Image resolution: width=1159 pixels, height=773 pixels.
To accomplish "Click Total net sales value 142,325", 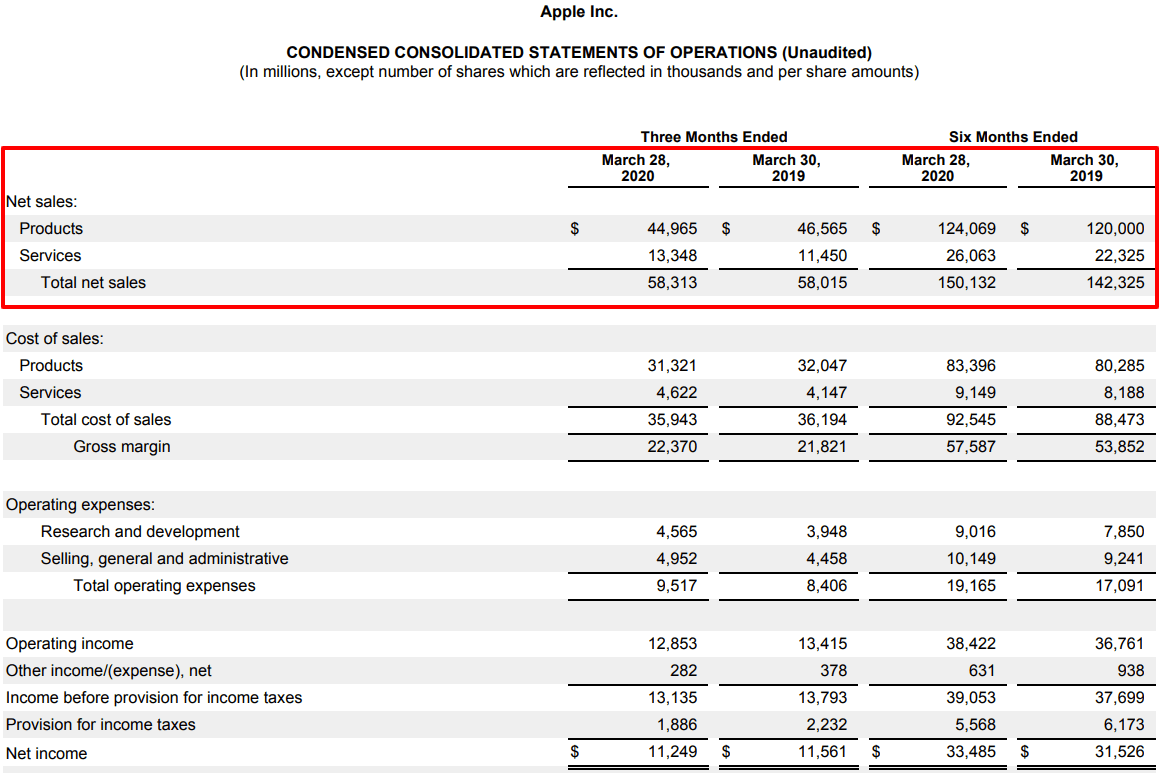I will point(1115,283).
